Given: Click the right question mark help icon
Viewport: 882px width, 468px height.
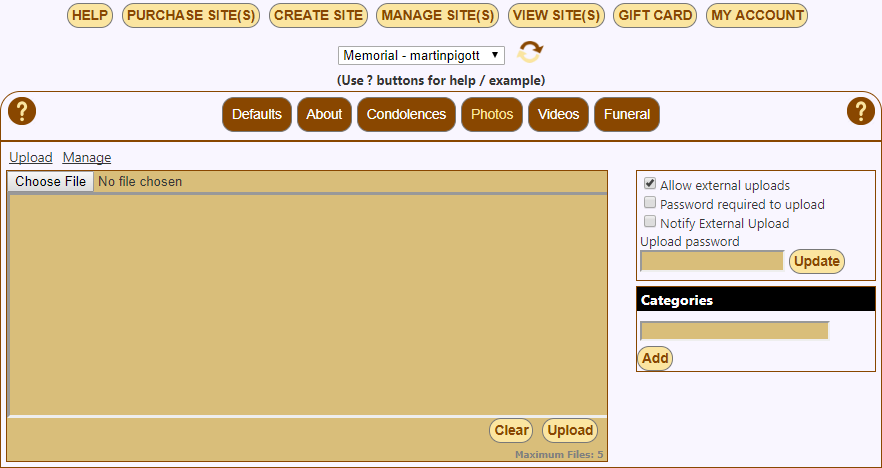Looking at the screenshot, I should click(x=860, y=112).
